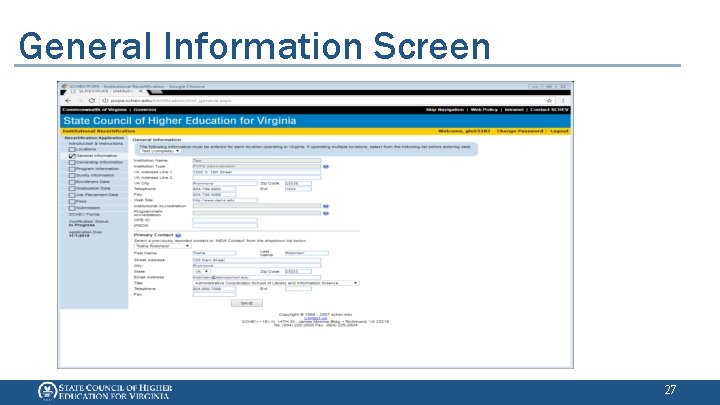Open the State dropdown
Screen dimensions: 720x405
(201, 271)
